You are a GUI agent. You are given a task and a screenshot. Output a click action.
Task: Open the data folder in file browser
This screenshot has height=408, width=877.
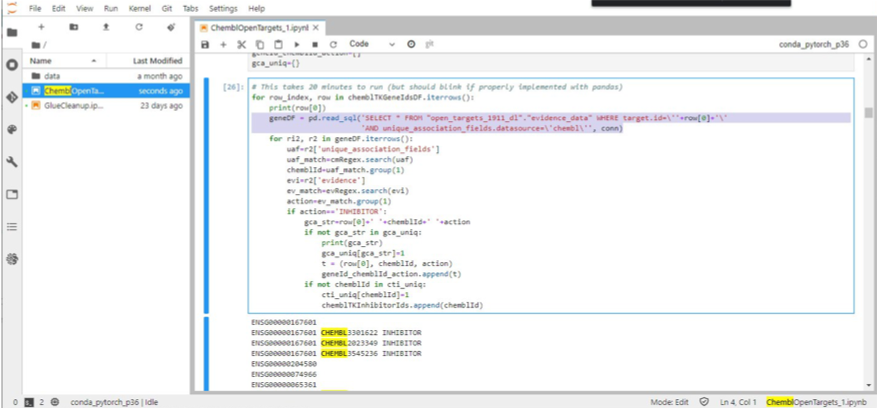pos(52,76)
